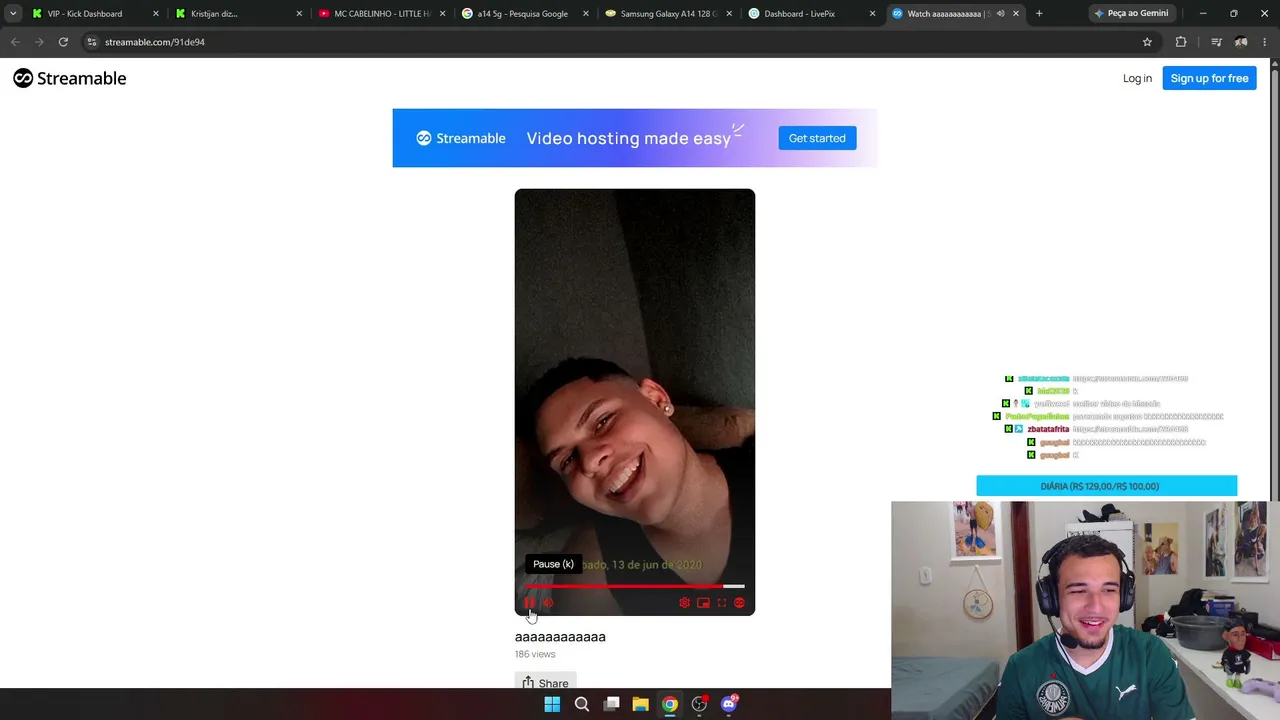Close the a14 5g Pesquisa Google tab
This screenshot has height=720, width=1280.
[585, 14]
